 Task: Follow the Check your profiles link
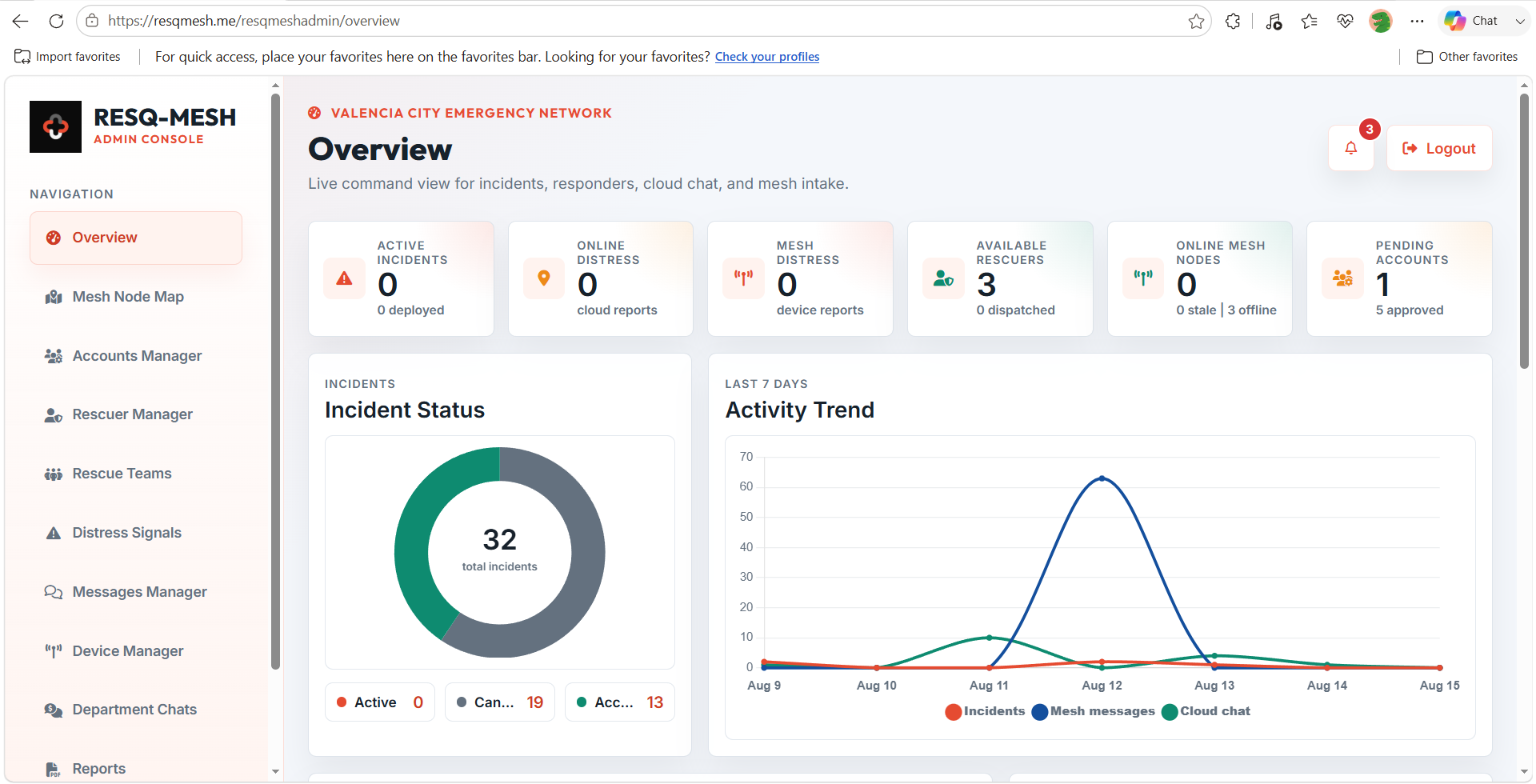tap(767, 57)
